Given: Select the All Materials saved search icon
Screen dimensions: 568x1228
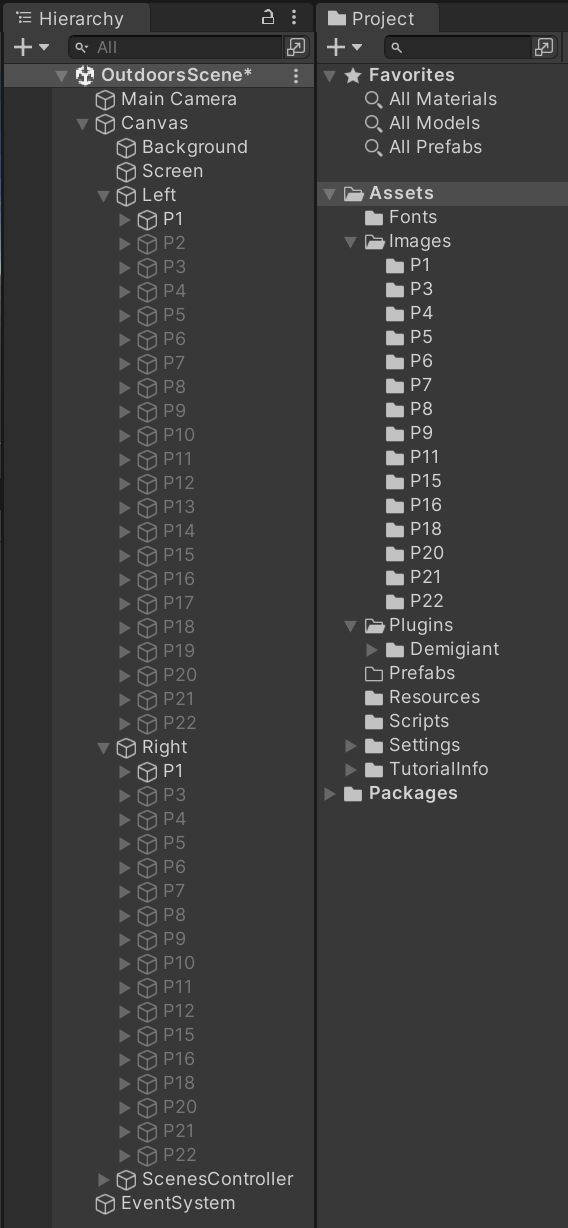Looking at the screenshot, I should point(373,99).
